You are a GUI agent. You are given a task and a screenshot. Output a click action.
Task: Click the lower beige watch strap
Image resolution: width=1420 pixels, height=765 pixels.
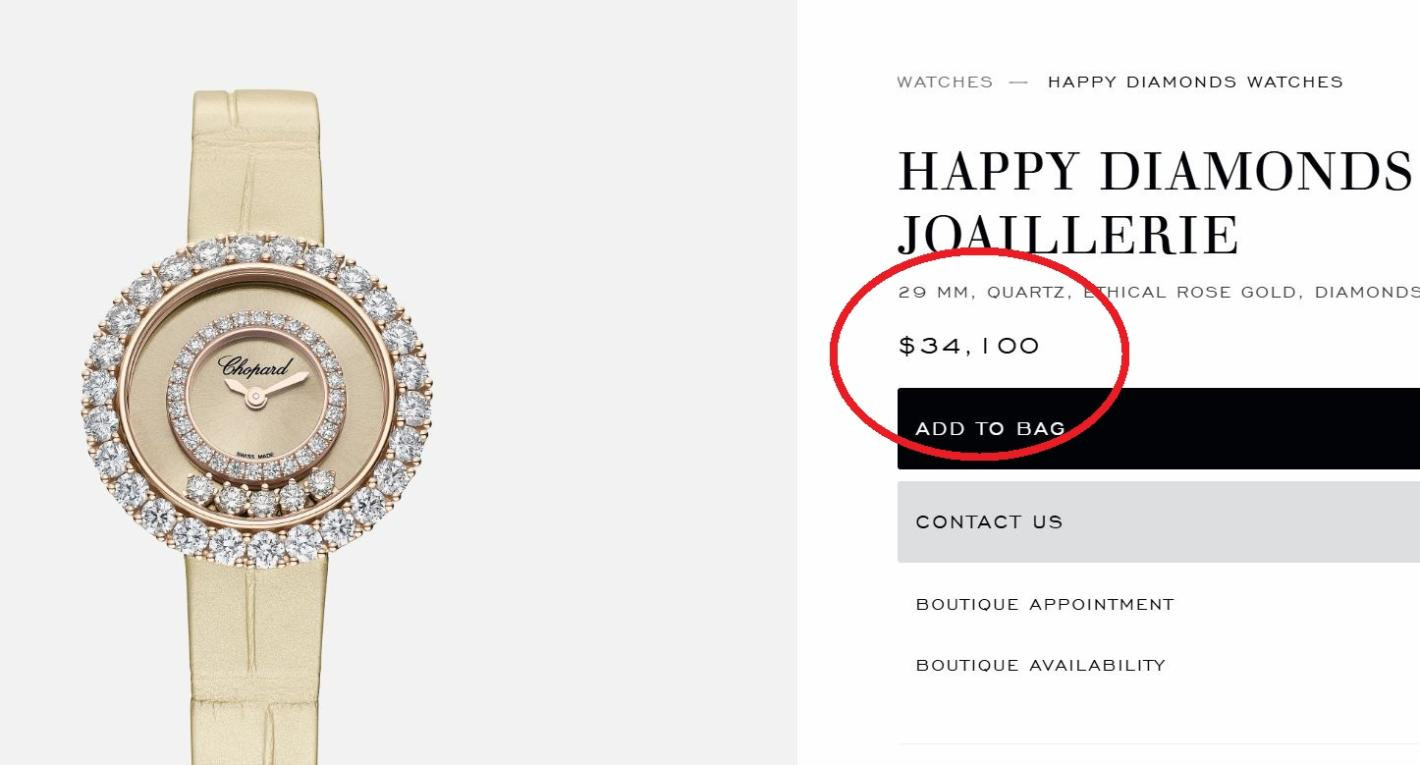(x=256, y=660)
